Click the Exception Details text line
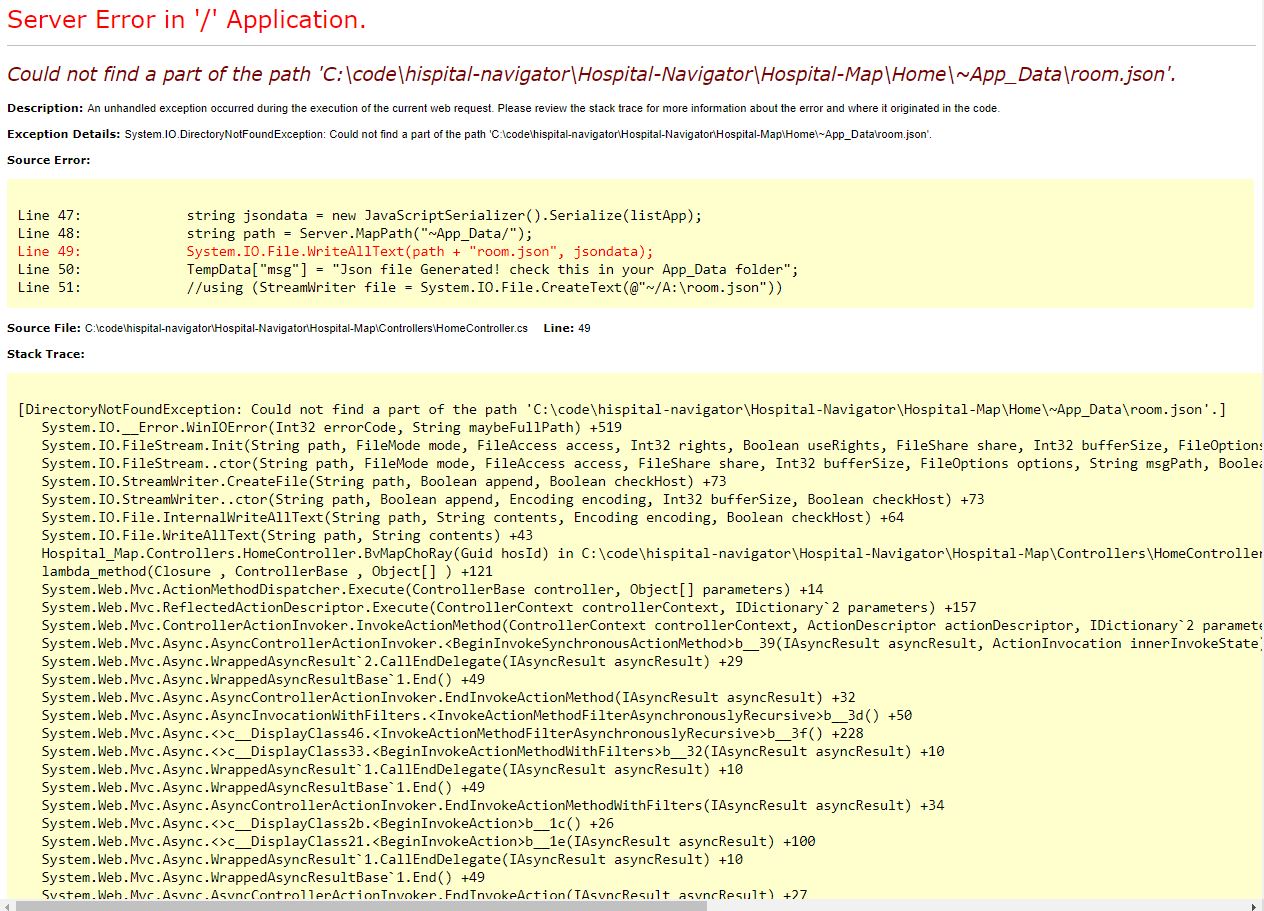 click(400, 133)
